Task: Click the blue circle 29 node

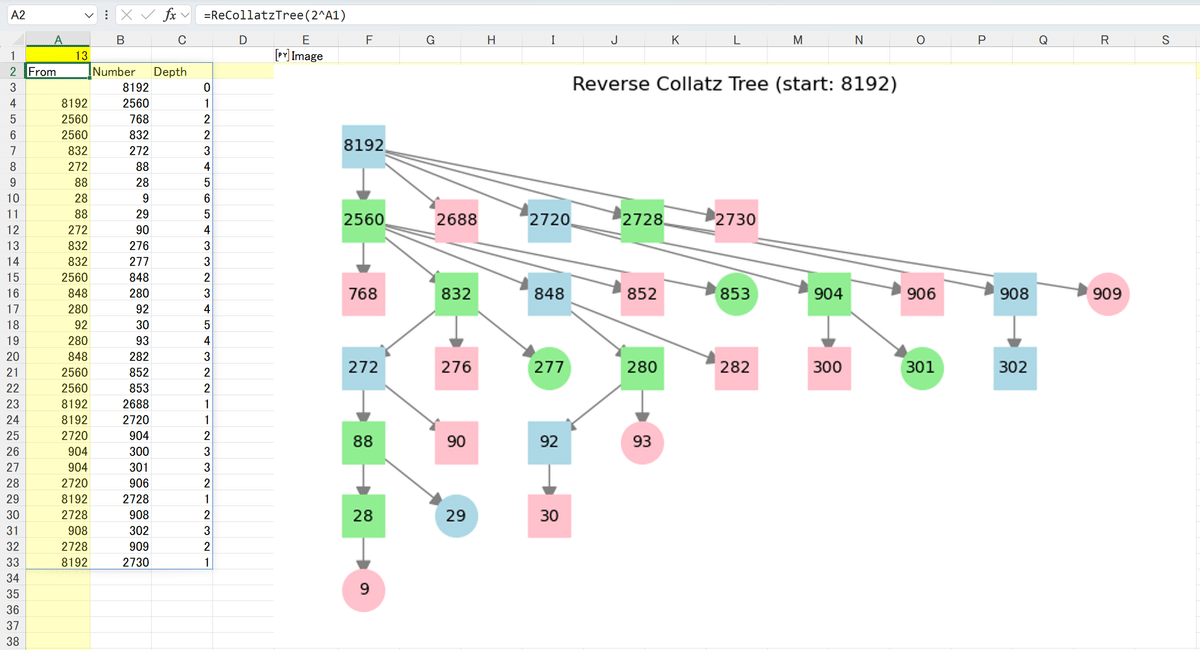Action: tap(456, 516)
